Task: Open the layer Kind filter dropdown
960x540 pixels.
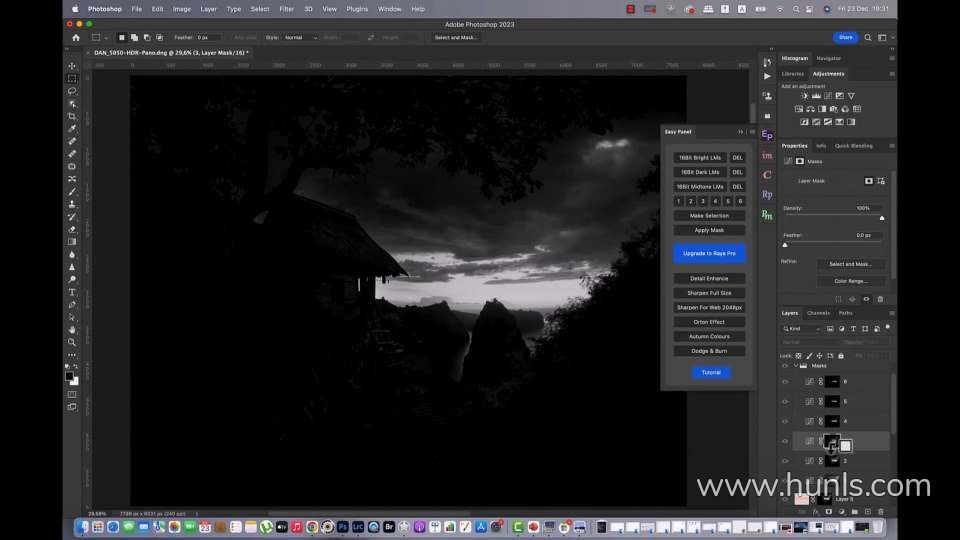Action: coord(803,328)
